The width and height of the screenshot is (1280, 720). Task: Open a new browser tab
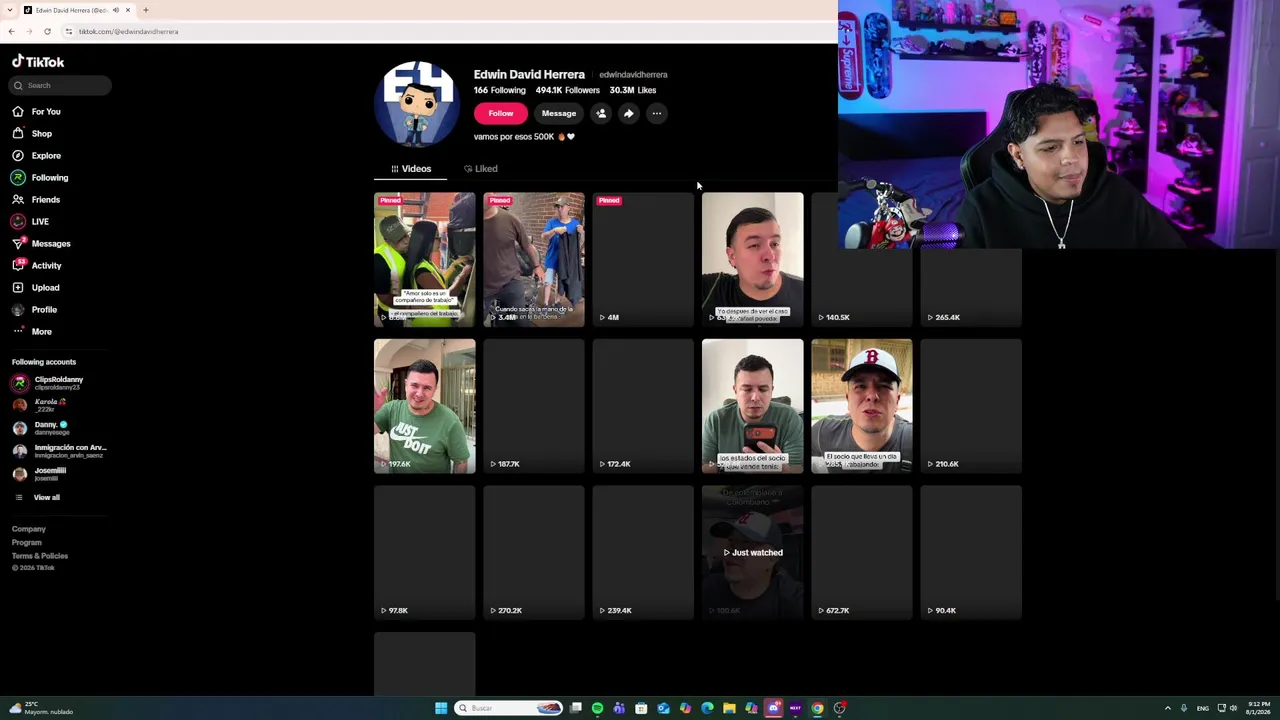[x=146, y=10]
